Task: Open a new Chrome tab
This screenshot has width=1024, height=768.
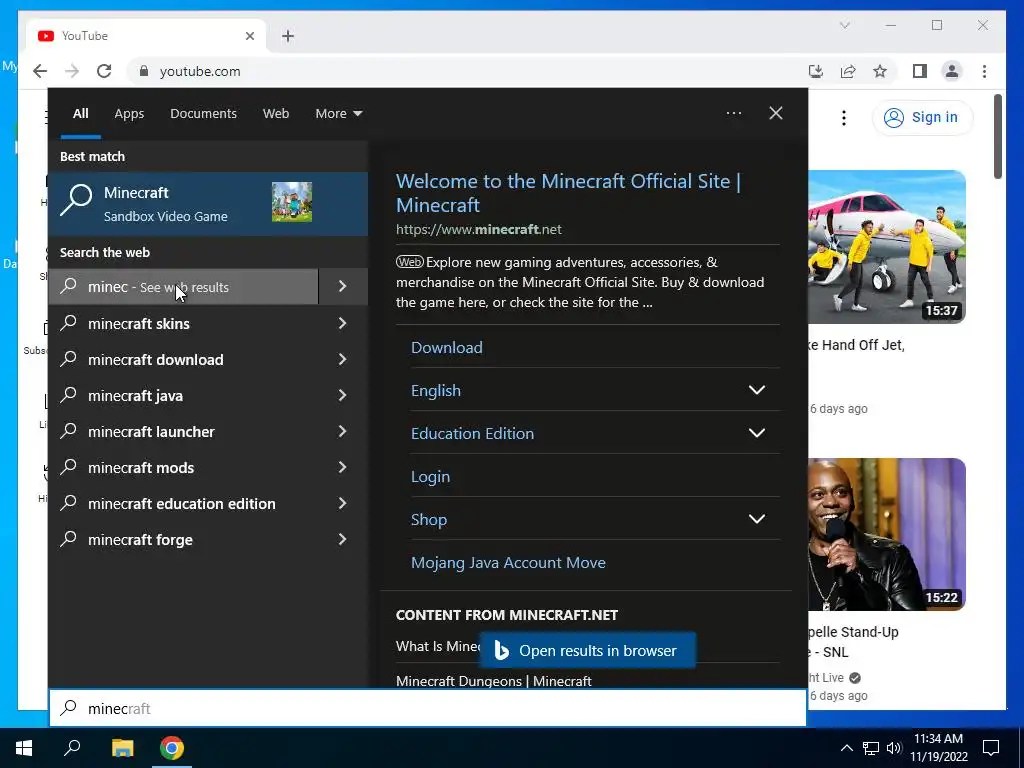Action: pos(288,36)
